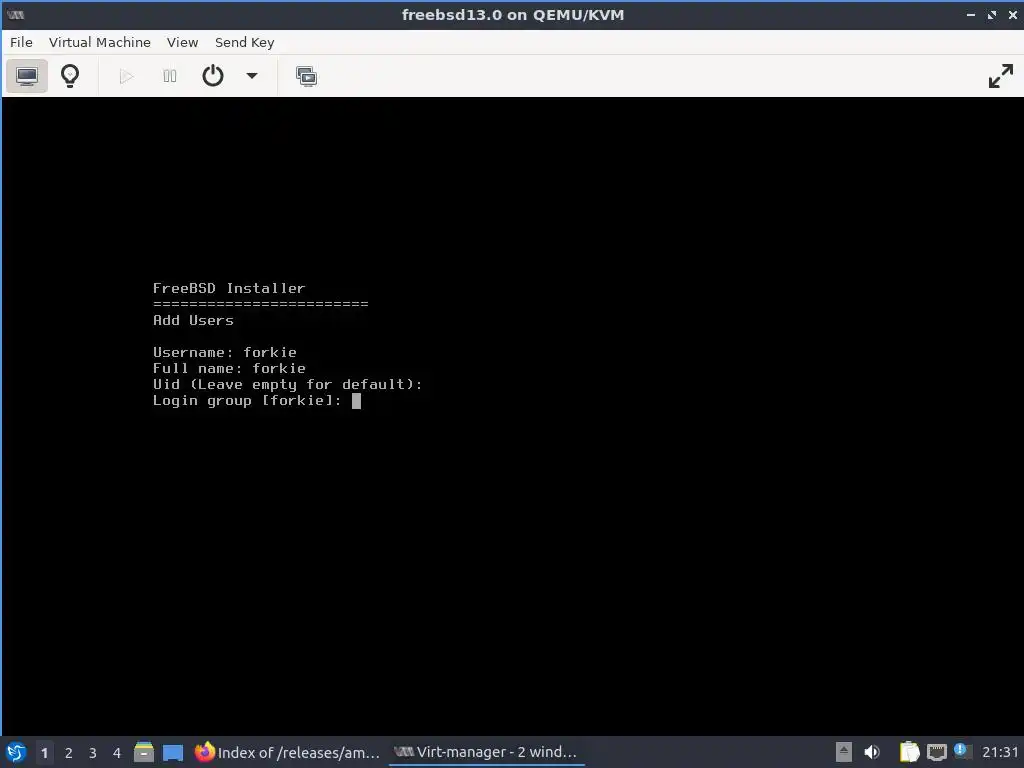Show virtual hardware details lightbulb

[x=70, y=76]
